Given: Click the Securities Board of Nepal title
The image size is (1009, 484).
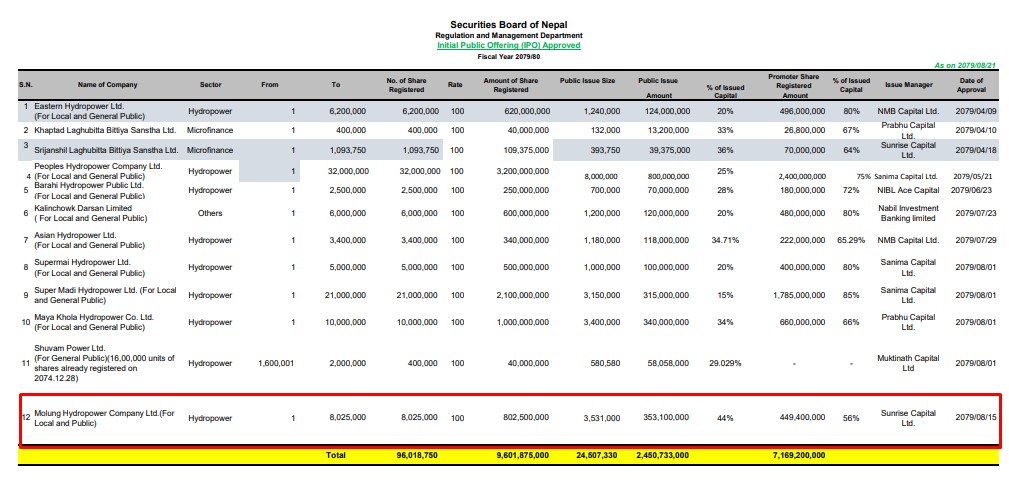Looking at the screenshot, I should [x=508, y=24].
